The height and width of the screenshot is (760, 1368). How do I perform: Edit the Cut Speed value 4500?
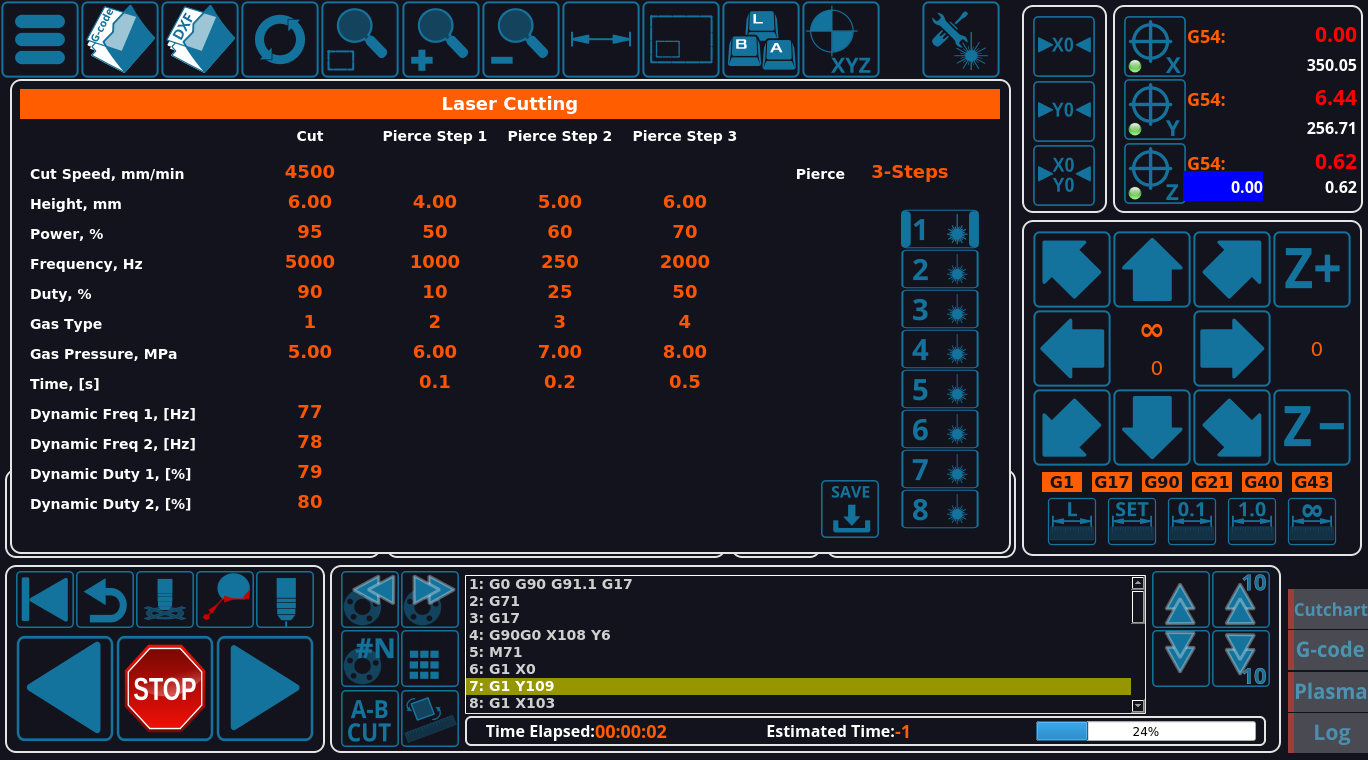(x=310, y=172)
